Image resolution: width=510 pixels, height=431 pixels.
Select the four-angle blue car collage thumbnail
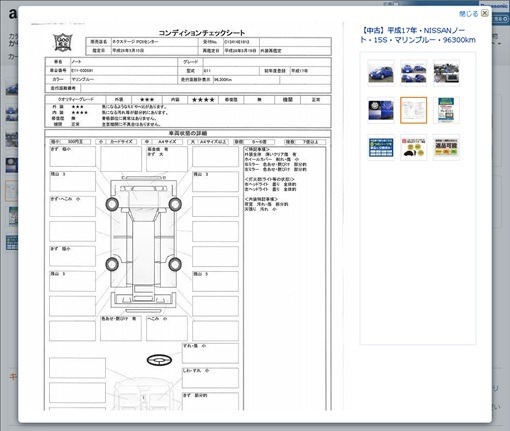coord(413,73)
